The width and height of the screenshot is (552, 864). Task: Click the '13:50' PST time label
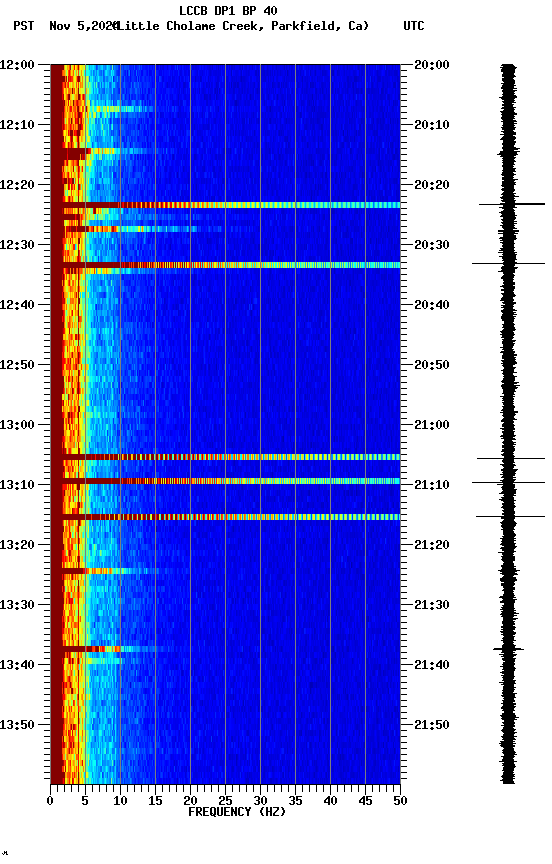click(x=17, y=726)
